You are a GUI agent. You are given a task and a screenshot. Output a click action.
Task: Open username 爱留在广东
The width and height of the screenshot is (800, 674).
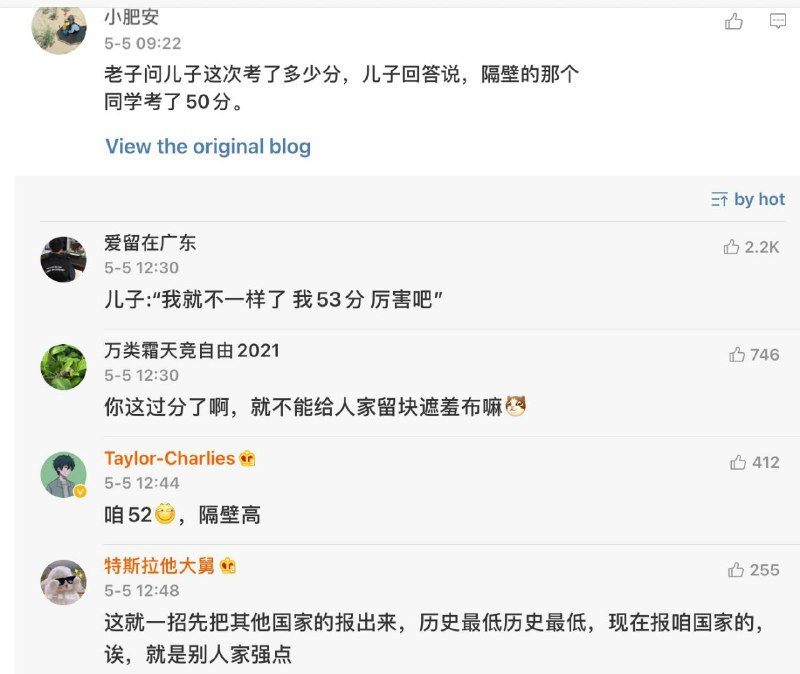pyautogui.click(x=150, y=242)
